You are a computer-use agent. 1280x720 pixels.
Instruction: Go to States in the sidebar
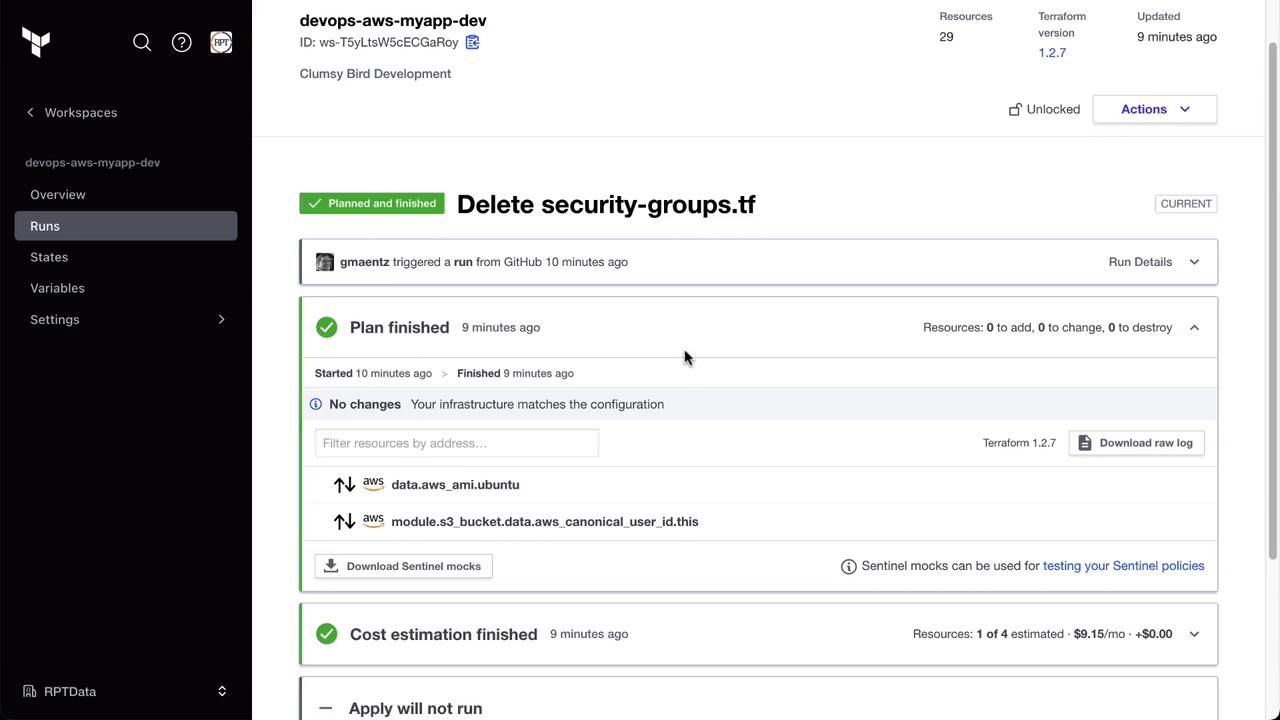[49, 257]
